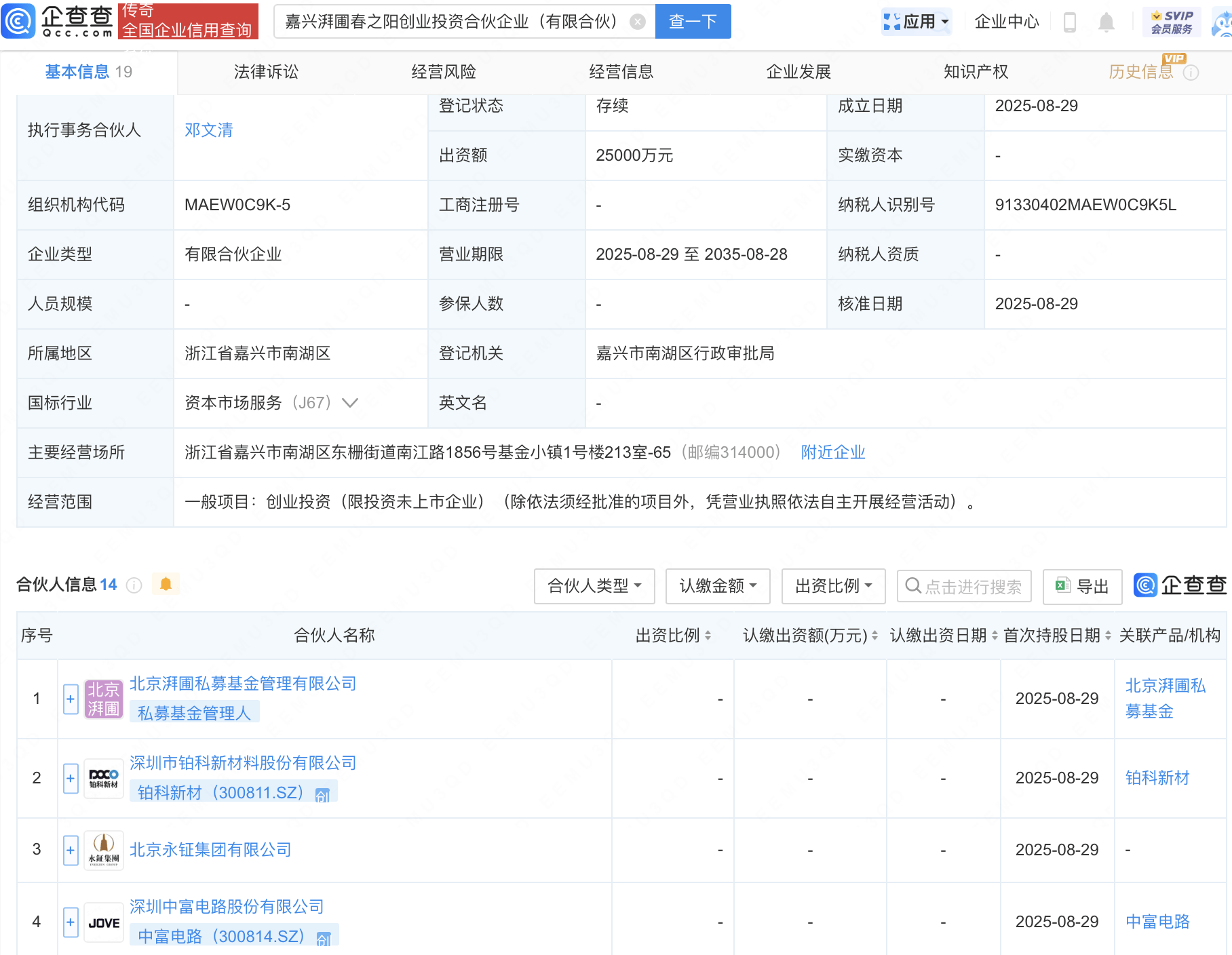Click the blue 查一下 search button
Screen dimensions: 1232x955
coord(693,21)
